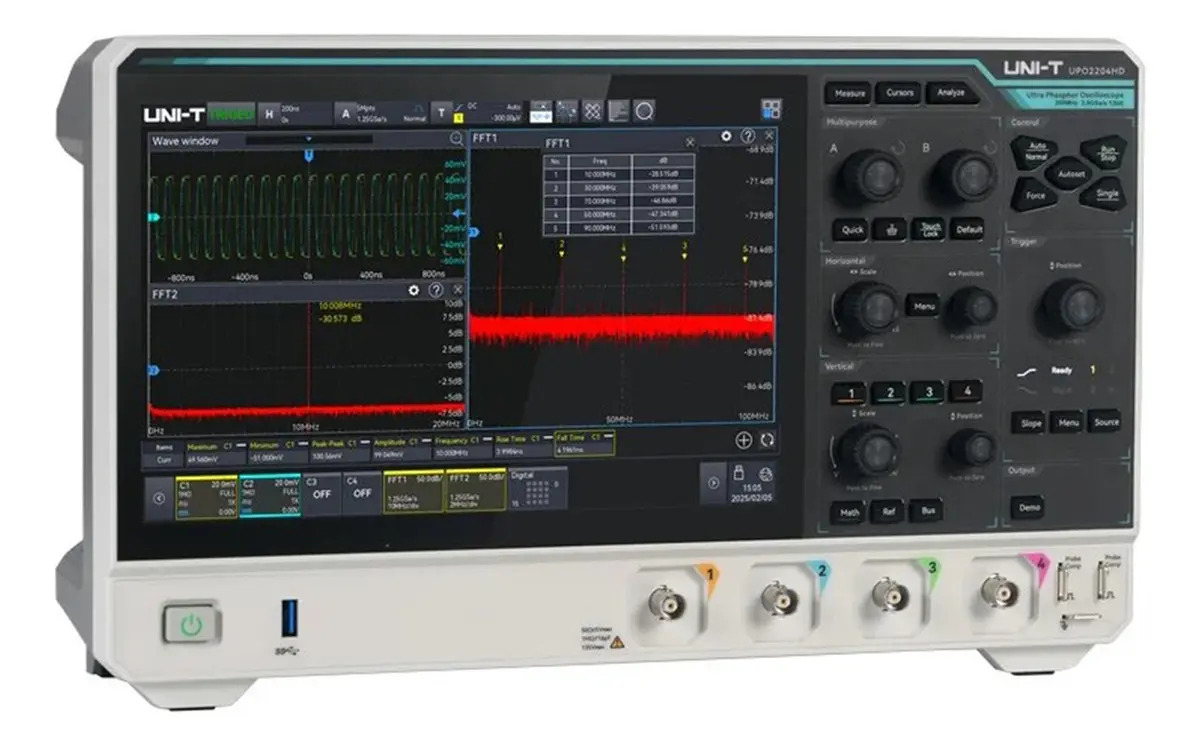Push the green power button

(x=192, y=626)
